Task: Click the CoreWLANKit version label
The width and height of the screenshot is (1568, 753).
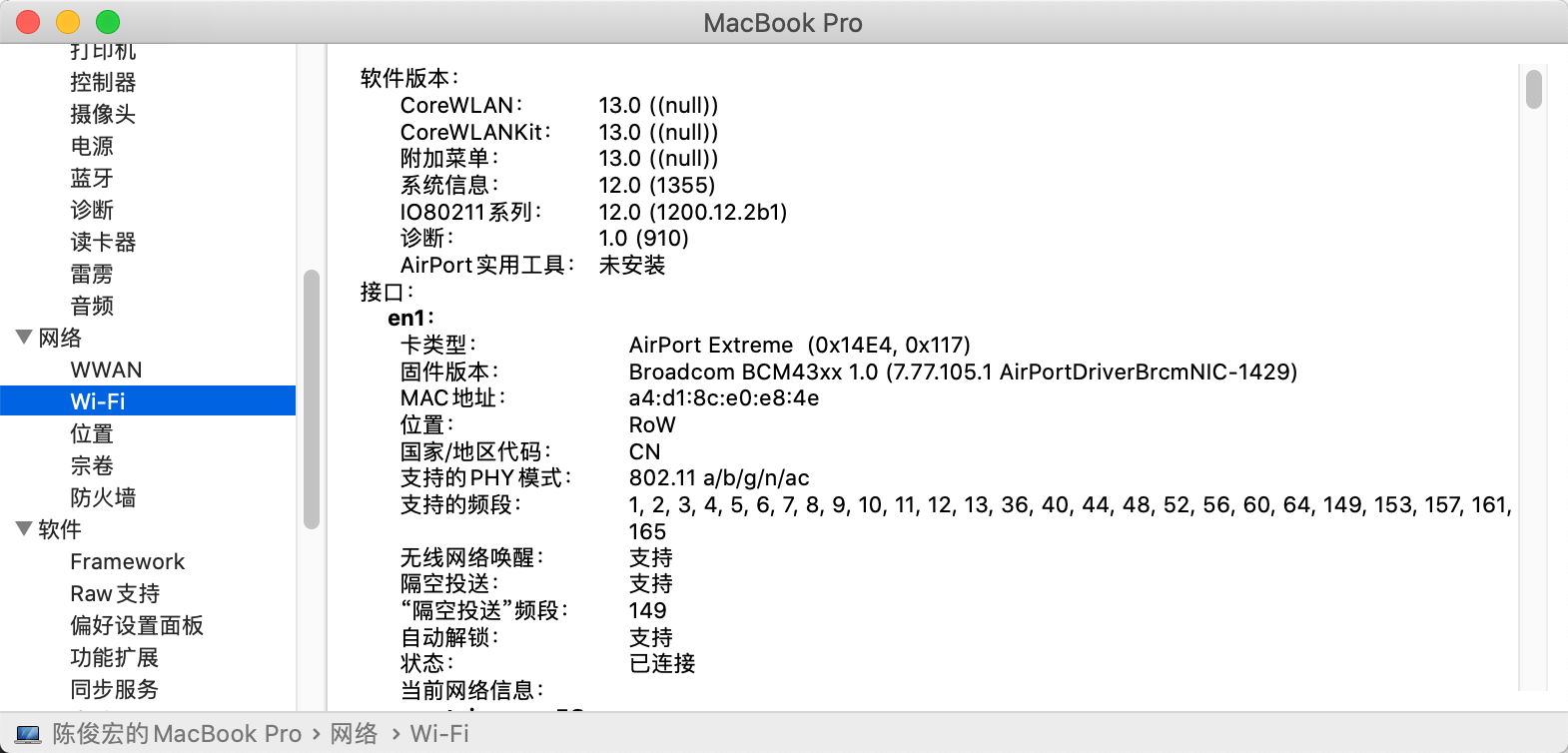Action: 475,132
